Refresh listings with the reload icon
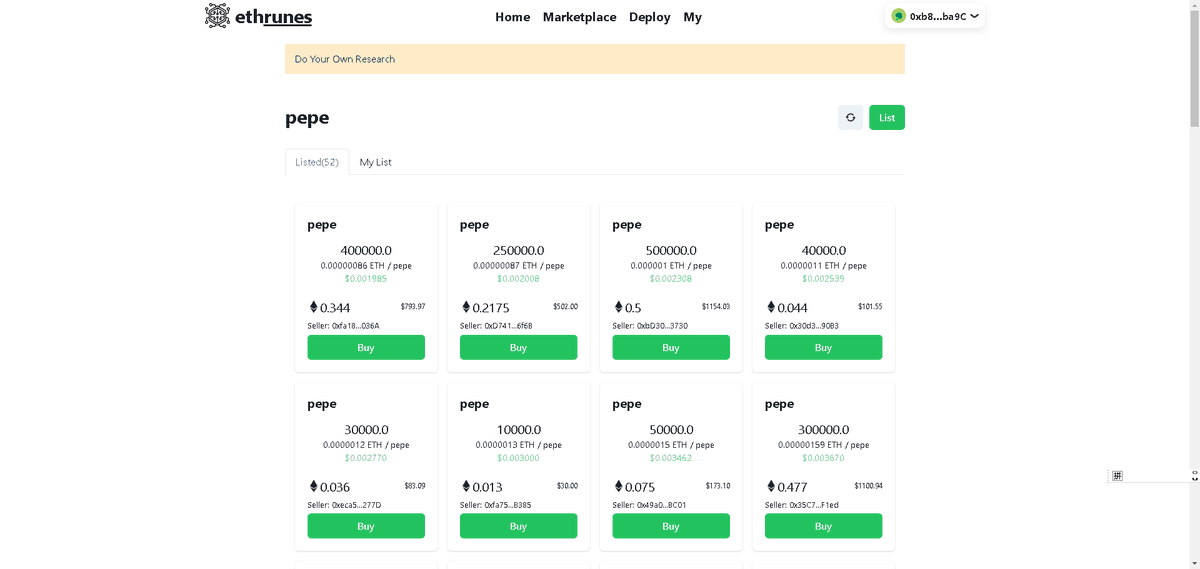The width and height of the screenshot is (1200, 569). (850, 118)
